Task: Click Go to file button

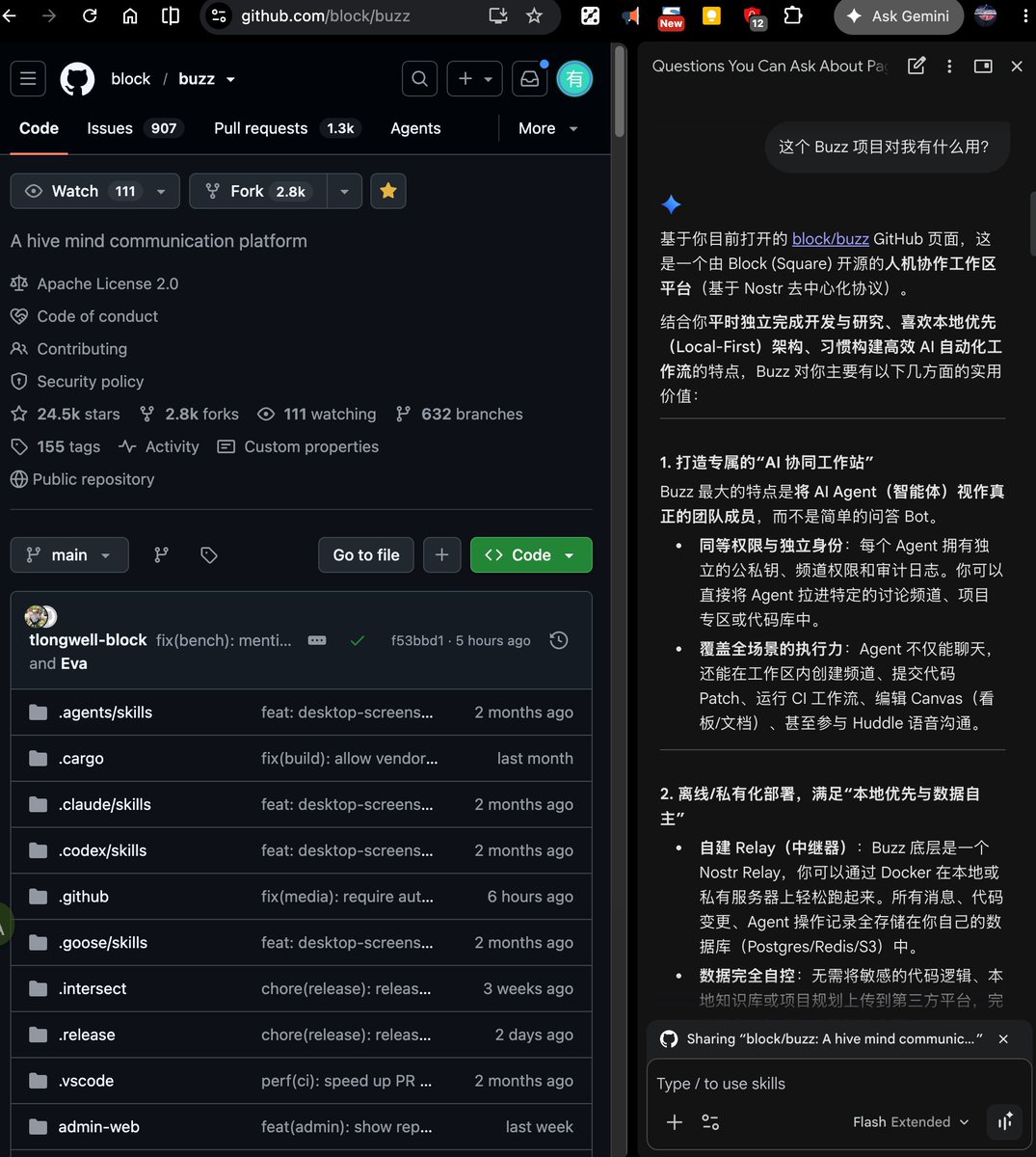Action: click(366, 554)
